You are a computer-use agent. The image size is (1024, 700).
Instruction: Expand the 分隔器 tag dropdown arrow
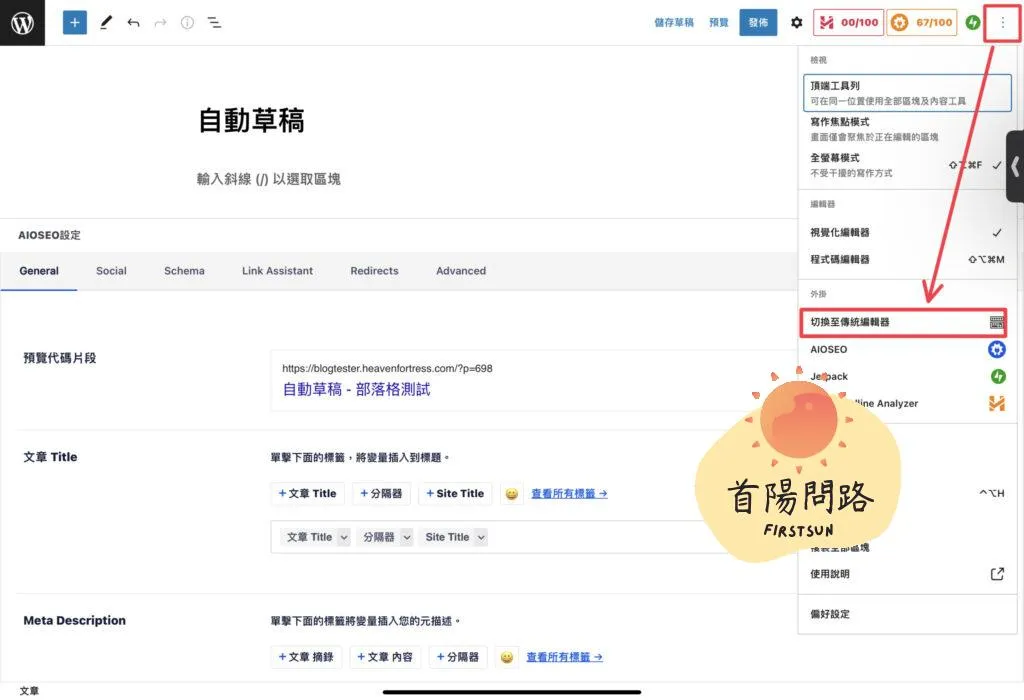tap(407, 537)
